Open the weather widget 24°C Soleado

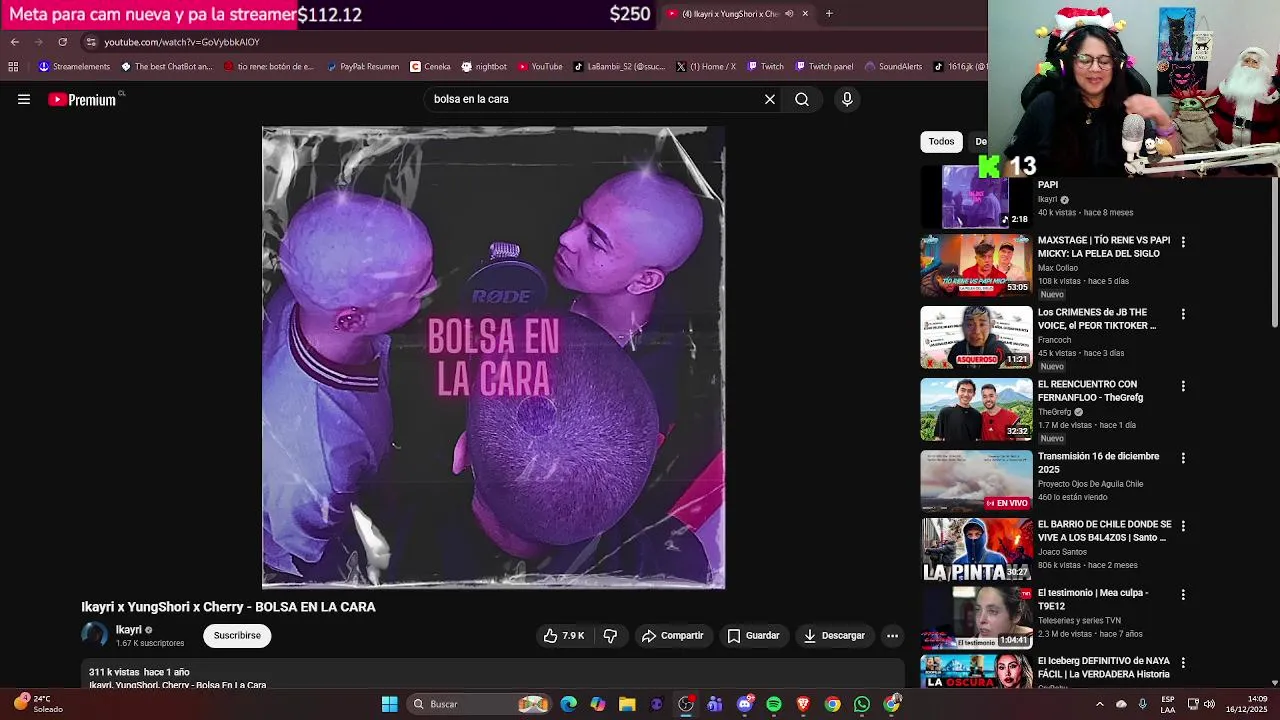coord(40,704)
